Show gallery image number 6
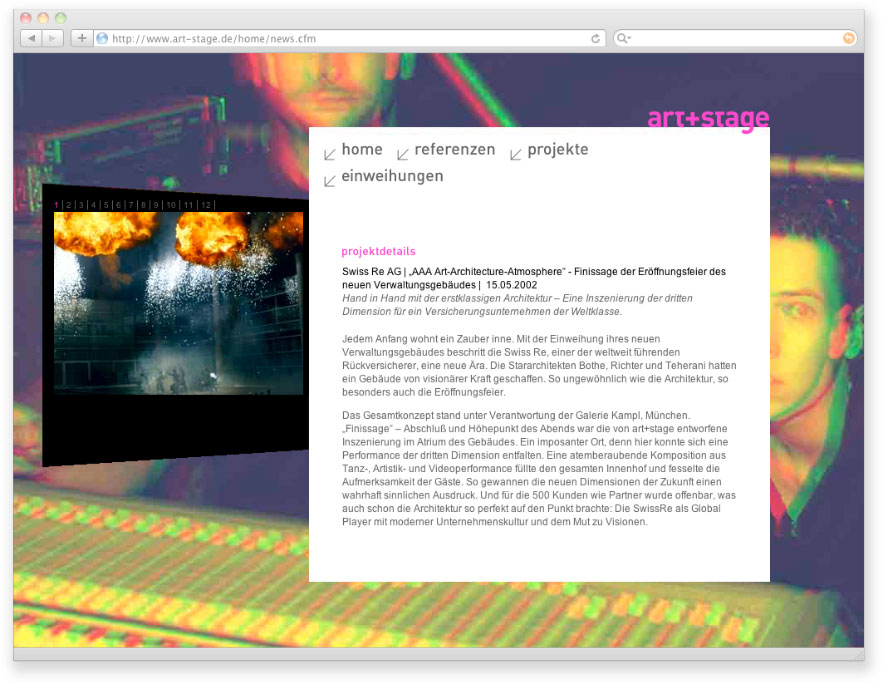Screen dimensions: 883x684 [x=118, y=204]
